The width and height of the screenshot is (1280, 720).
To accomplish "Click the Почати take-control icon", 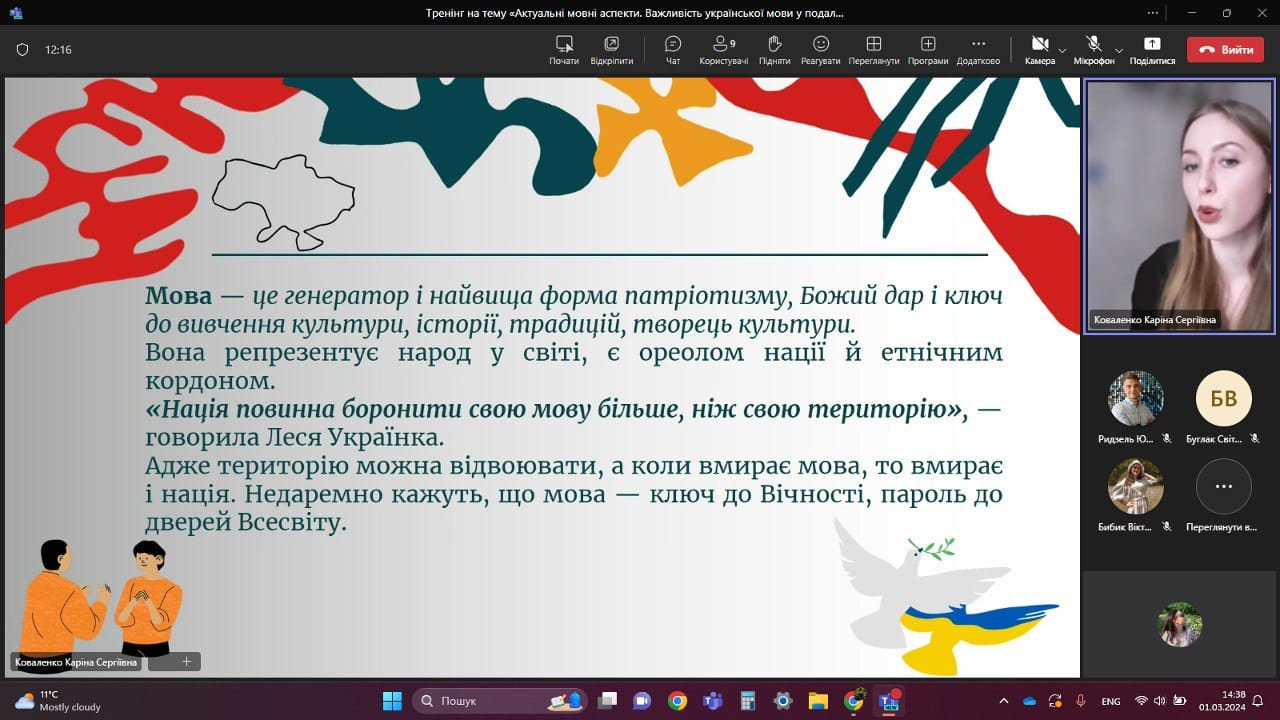I will click(x=564, y=49).
